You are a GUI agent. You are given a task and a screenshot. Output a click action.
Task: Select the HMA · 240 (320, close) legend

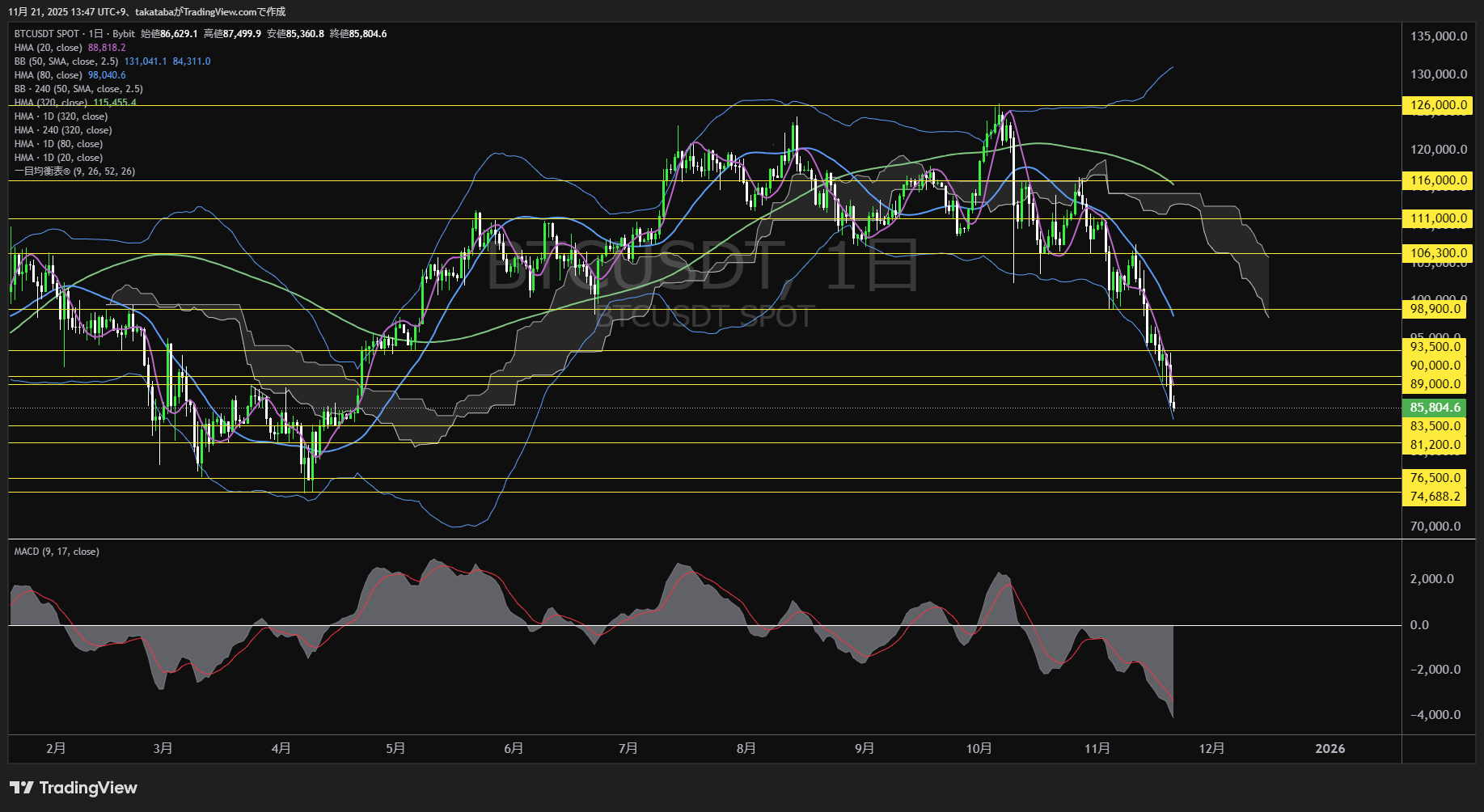(x=63, y=130)
